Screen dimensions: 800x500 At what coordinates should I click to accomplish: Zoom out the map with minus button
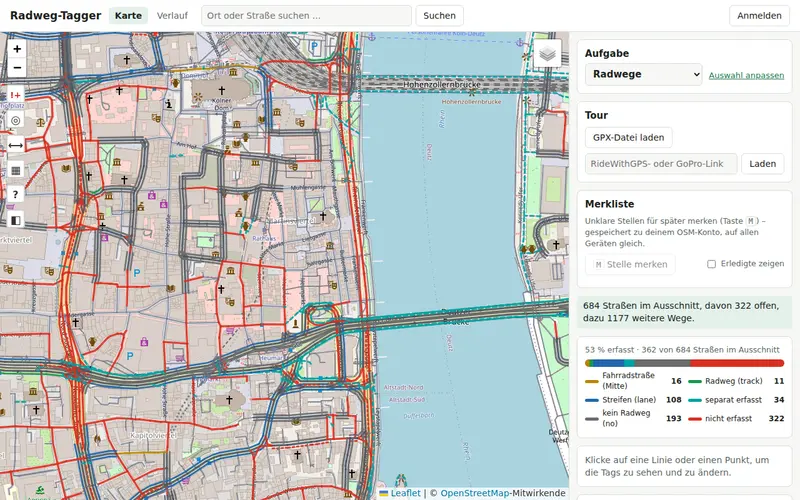click(x=17, y=68)
